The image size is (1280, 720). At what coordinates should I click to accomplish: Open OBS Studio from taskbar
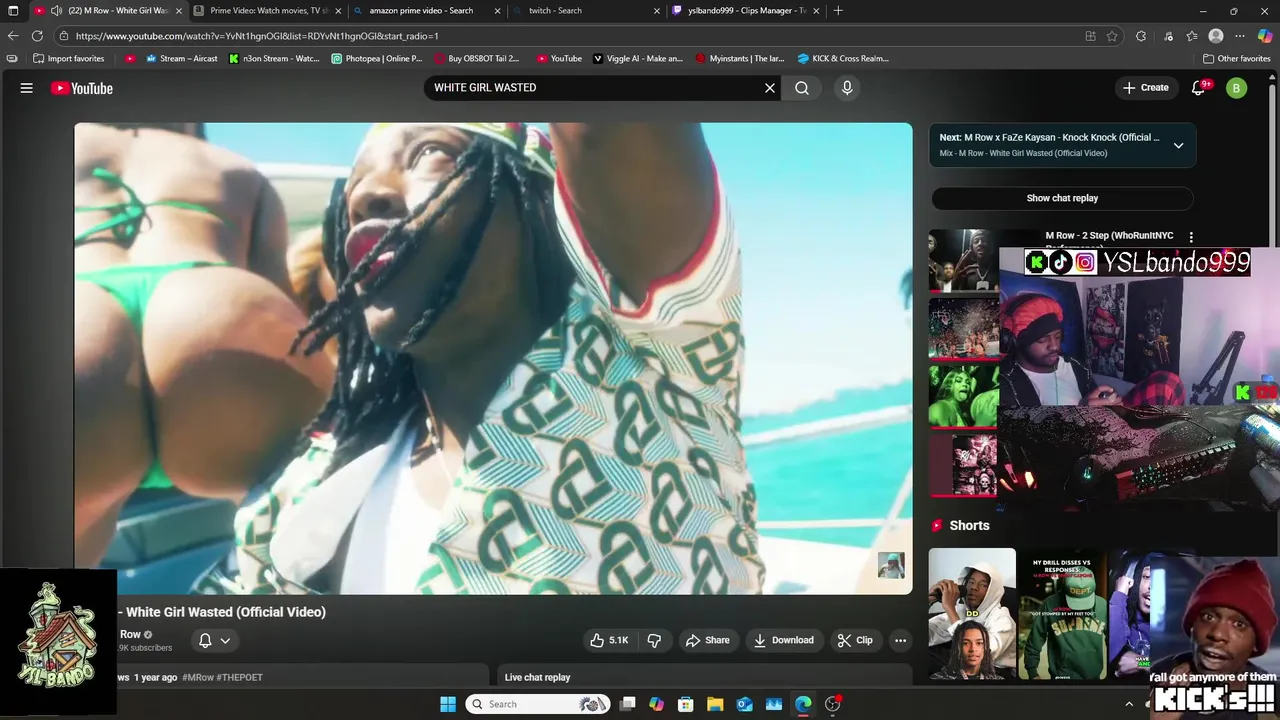click(833, 704)
